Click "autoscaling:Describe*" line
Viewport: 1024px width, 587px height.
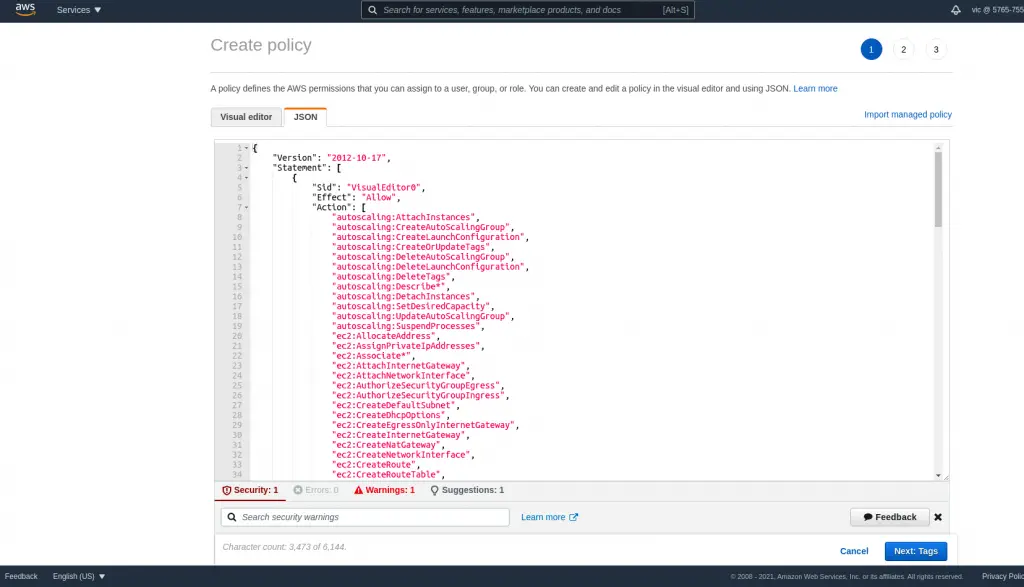[x=389, y=287]
